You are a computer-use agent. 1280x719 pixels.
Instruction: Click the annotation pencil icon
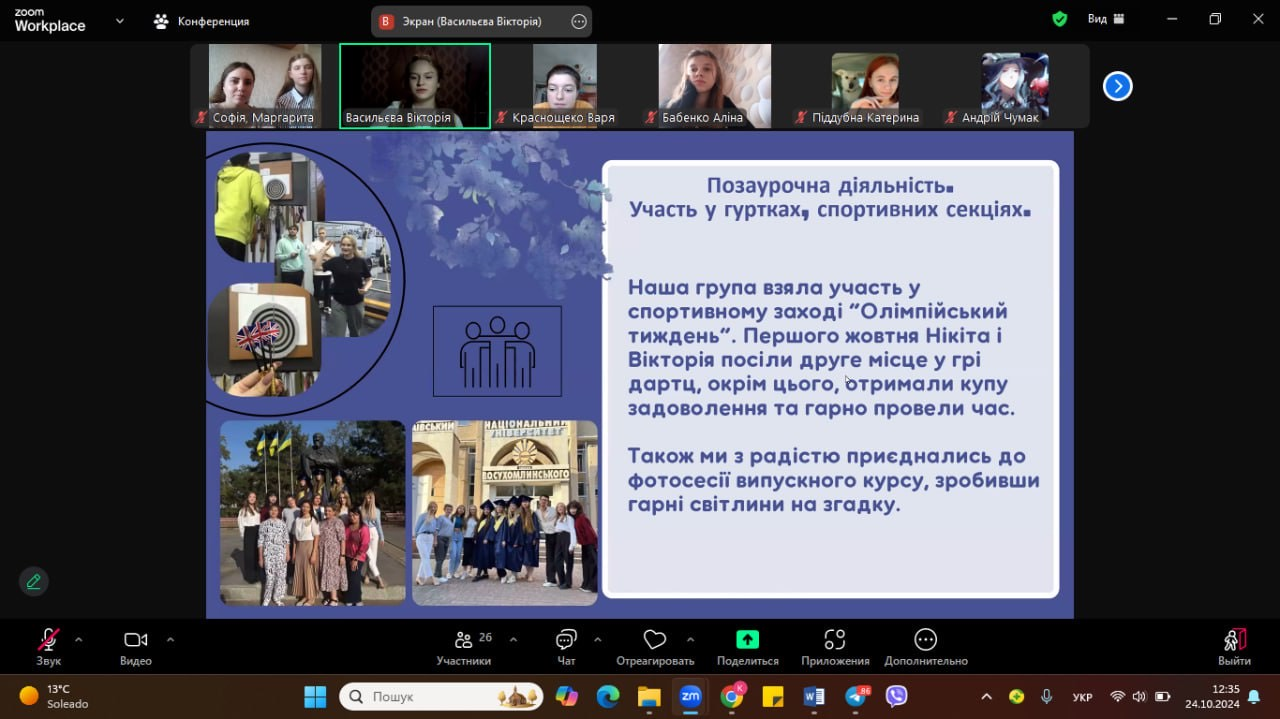(34, 581)
